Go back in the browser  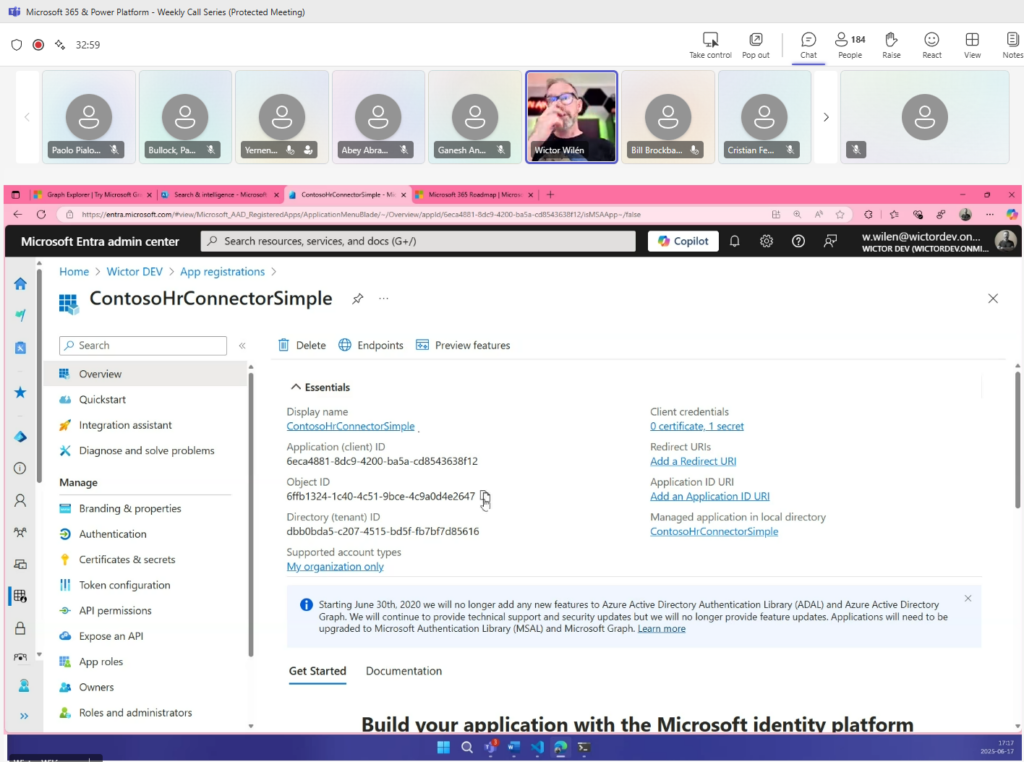pyautogui.click(x=18, y=214)
